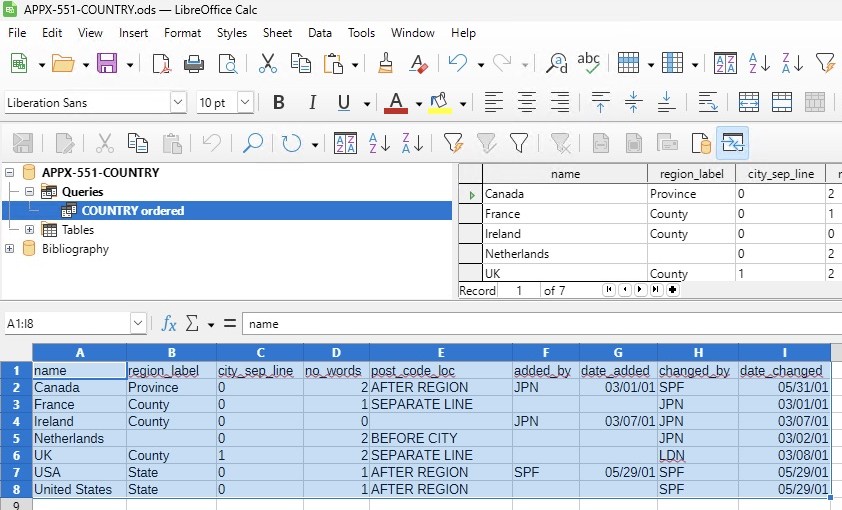This screenshot has height=510, width=842.
Task: Open the font size dropdown
Action: click(x=245, y=102)
